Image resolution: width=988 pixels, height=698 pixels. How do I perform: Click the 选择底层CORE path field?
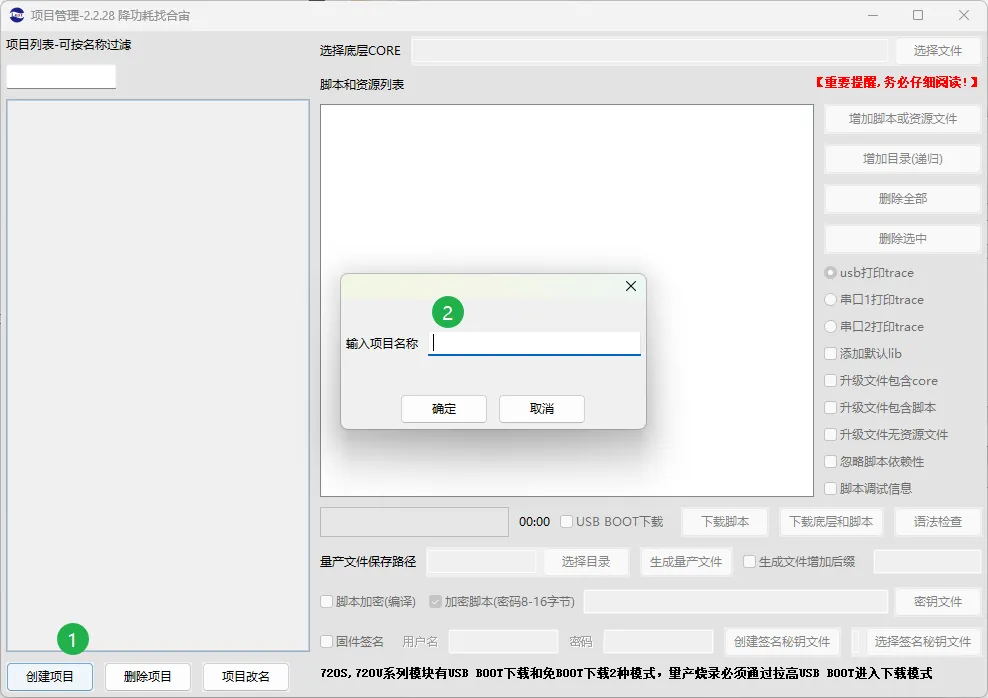click(650, 50)
